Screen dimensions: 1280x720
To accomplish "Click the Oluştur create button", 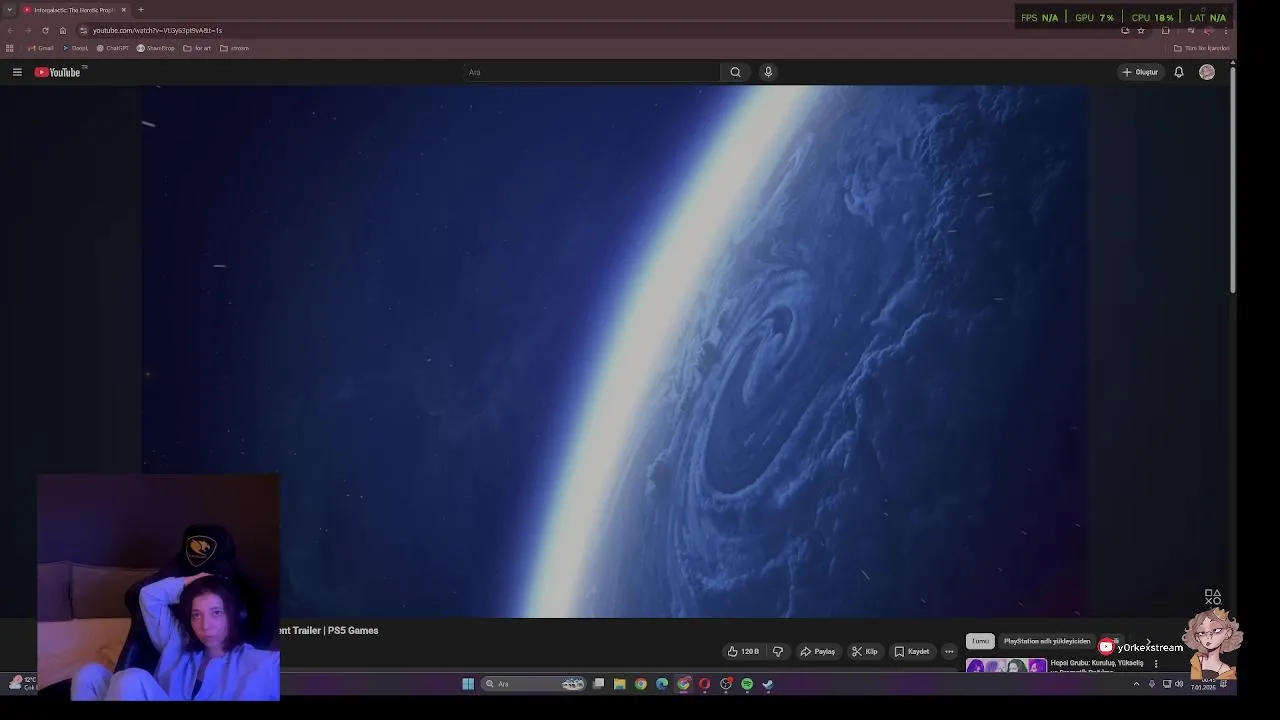I will point(1140,72).
